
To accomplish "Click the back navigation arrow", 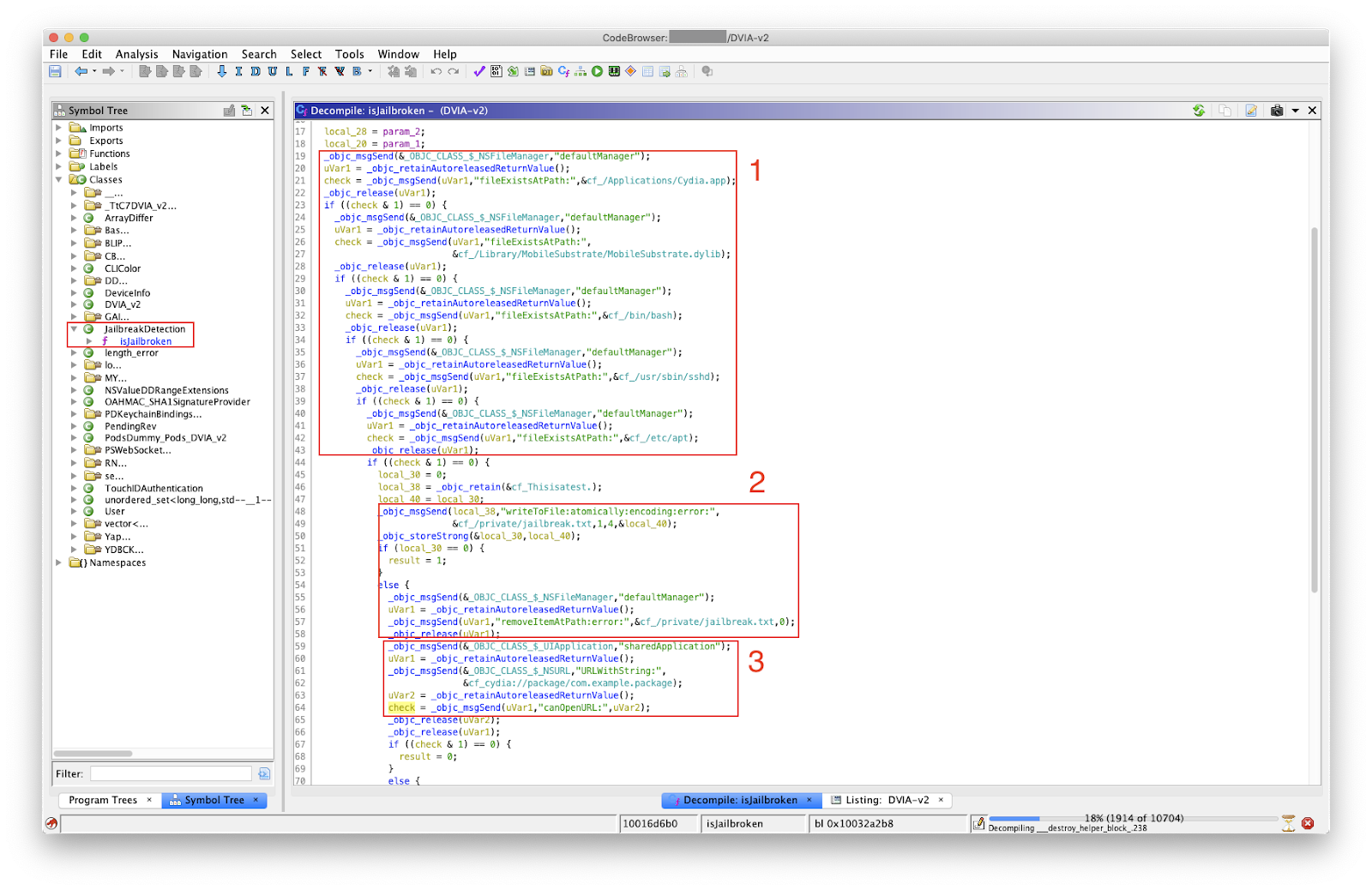I will point(81,71).
